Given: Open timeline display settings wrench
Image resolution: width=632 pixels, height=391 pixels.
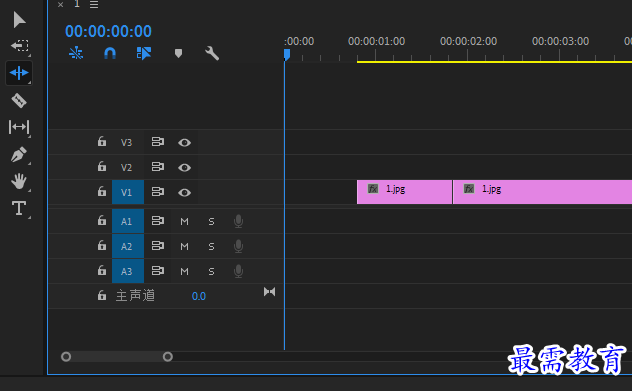Looking at the screenshot, I should 212,53.
